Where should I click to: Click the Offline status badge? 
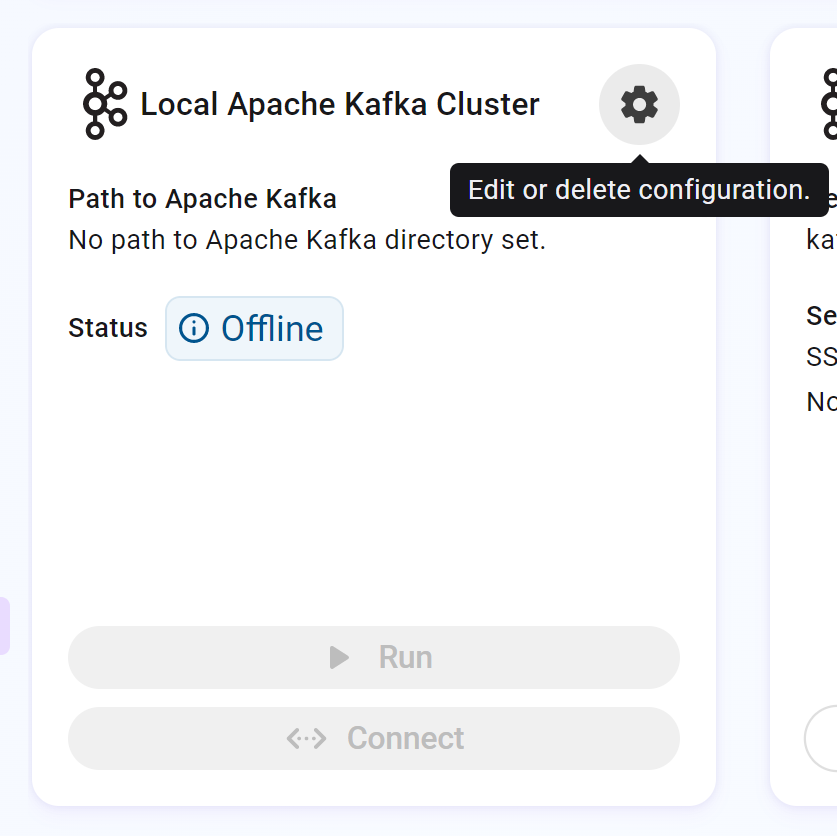click(x=254, y=328)
